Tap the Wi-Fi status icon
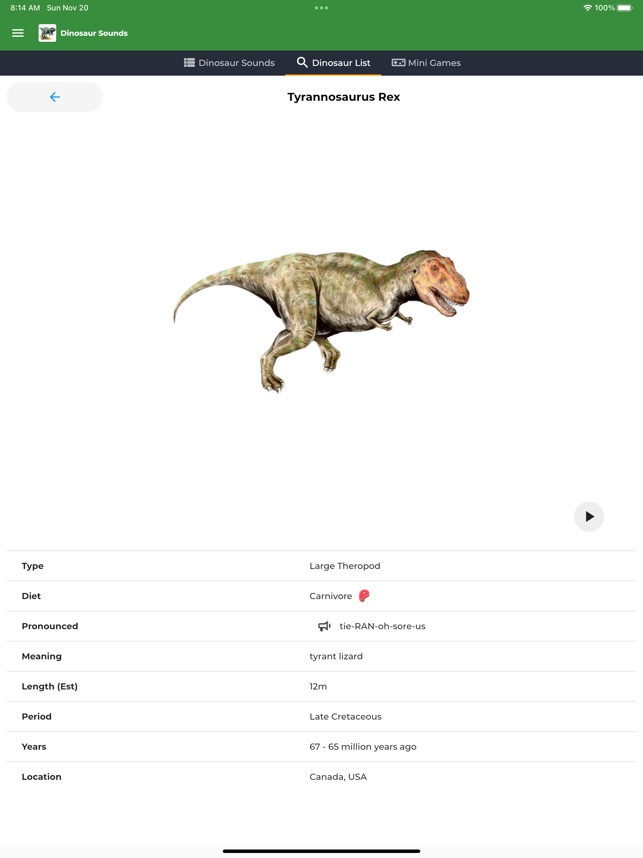The image size is (643, 858). pos(588,8)
